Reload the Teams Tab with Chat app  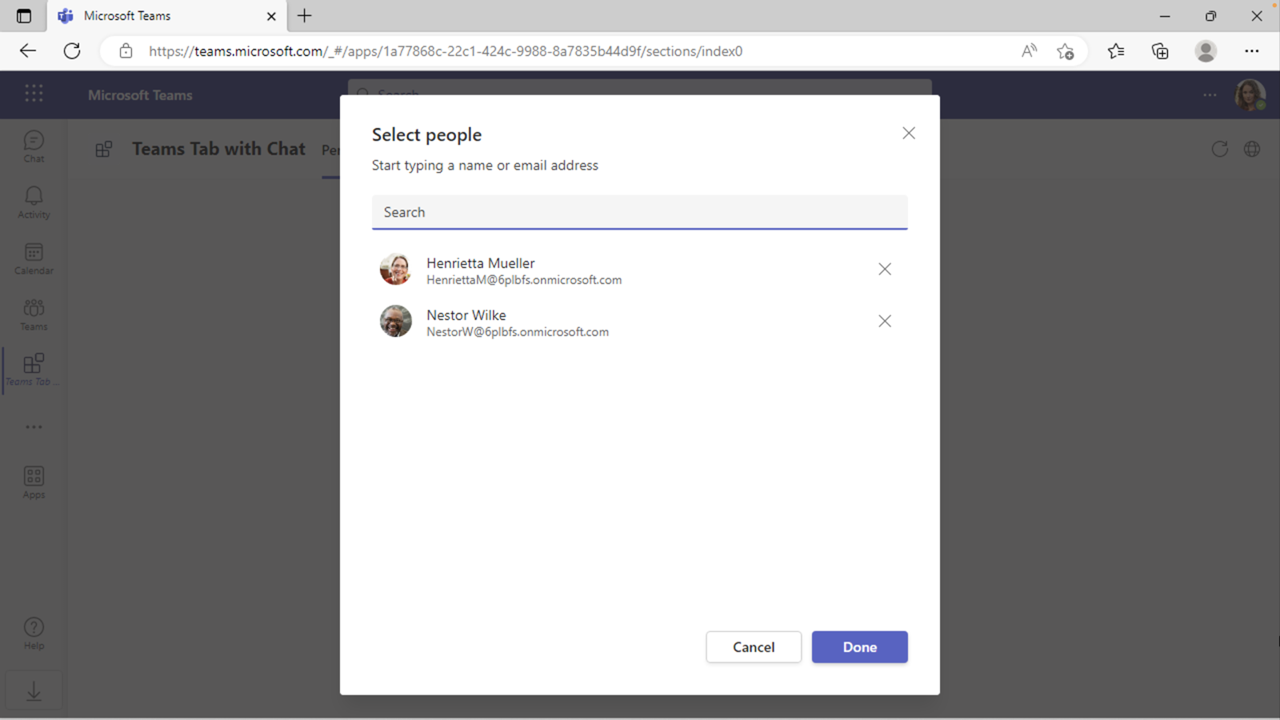coord(1220,149)
